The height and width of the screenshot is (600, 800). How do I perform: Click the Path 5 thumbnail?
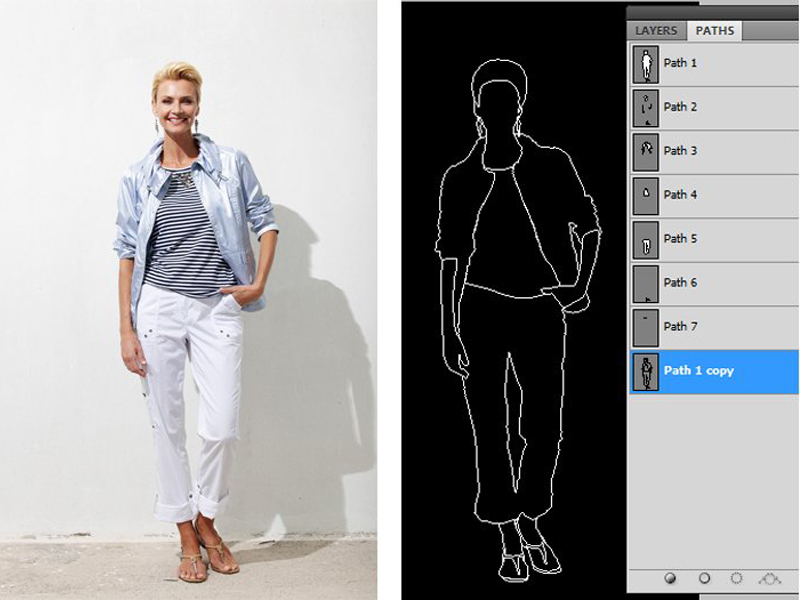646,240
